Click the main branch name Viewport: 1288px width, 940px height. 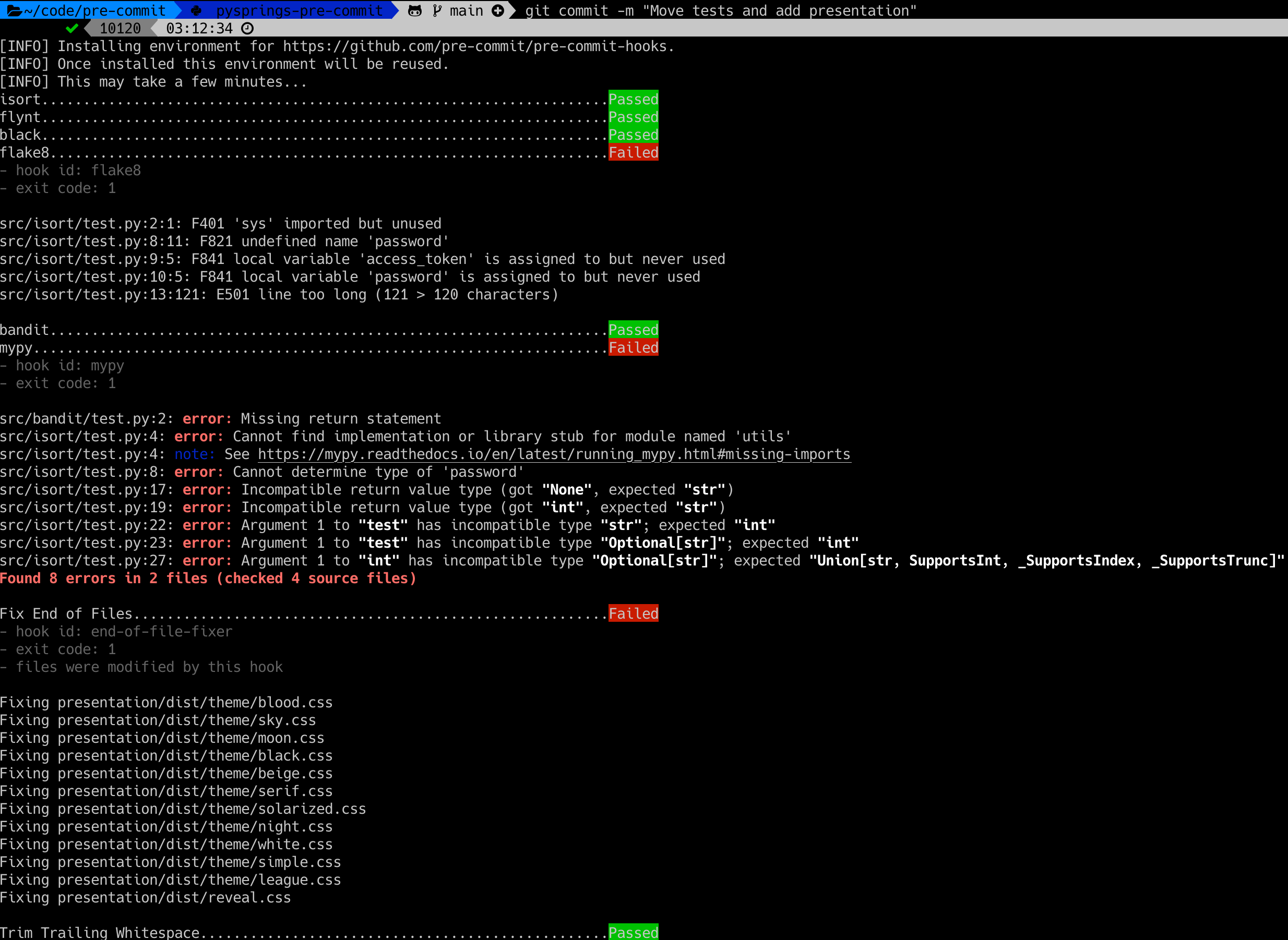(x=466, y=10)
